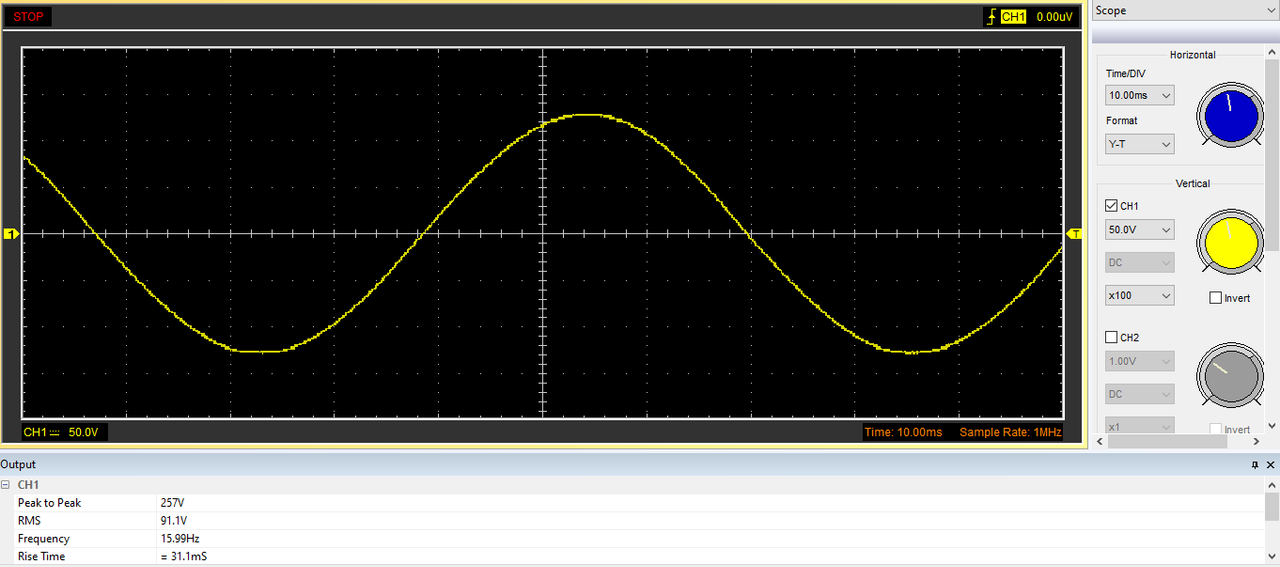
Task: Open the Time/DIV 10.00ms dropdown
Action: [x=1140, y=95]
